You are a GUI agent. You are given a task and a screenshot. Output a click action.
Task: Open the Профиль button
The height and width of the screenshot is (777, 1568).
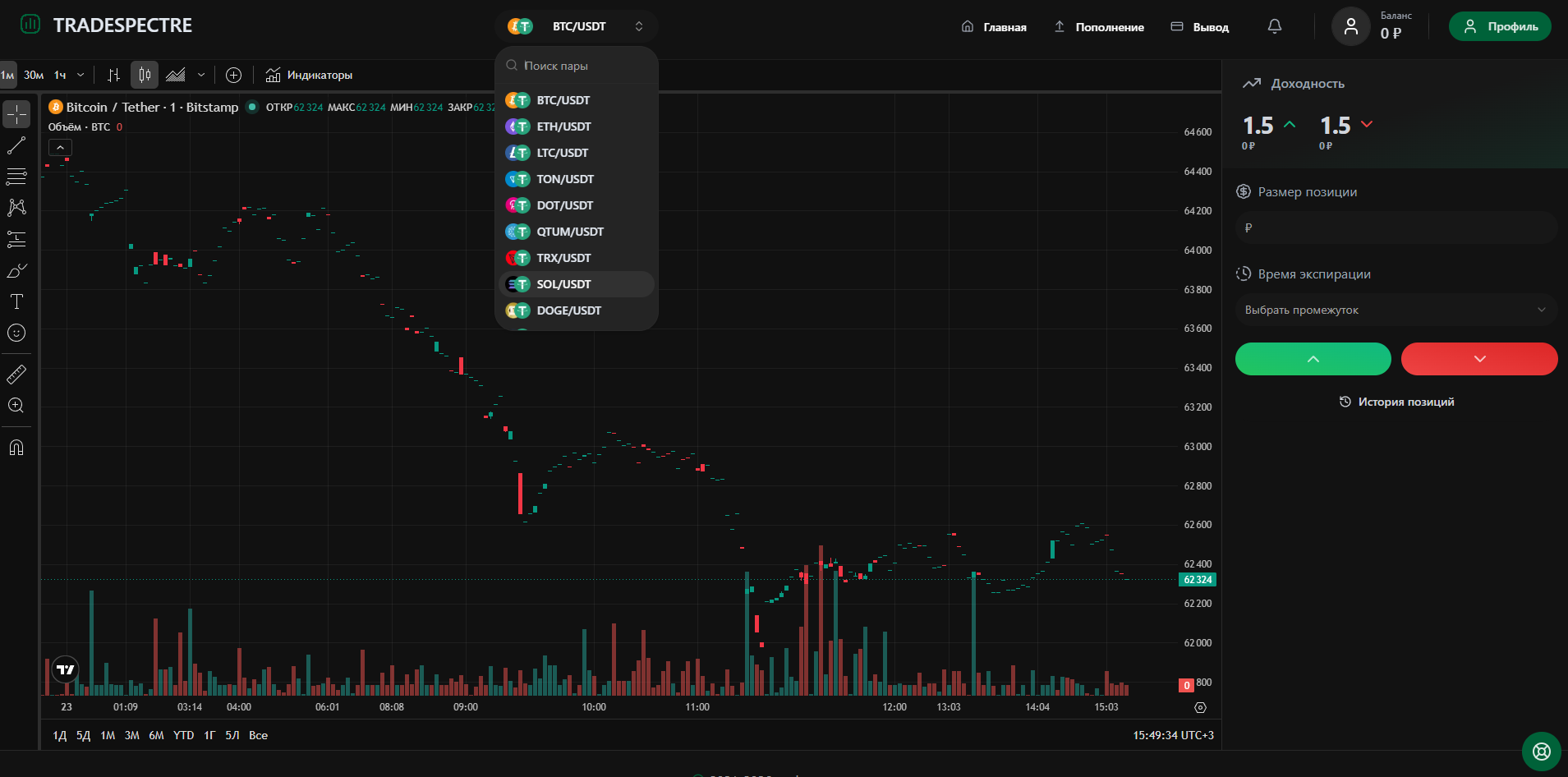click(1500, 26)
